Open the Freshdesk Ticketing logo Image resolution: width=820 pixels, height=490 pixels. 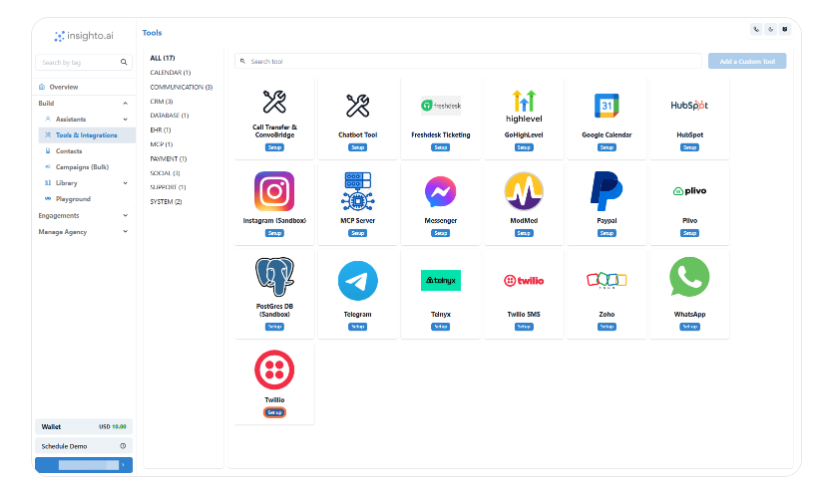[441, 106]
